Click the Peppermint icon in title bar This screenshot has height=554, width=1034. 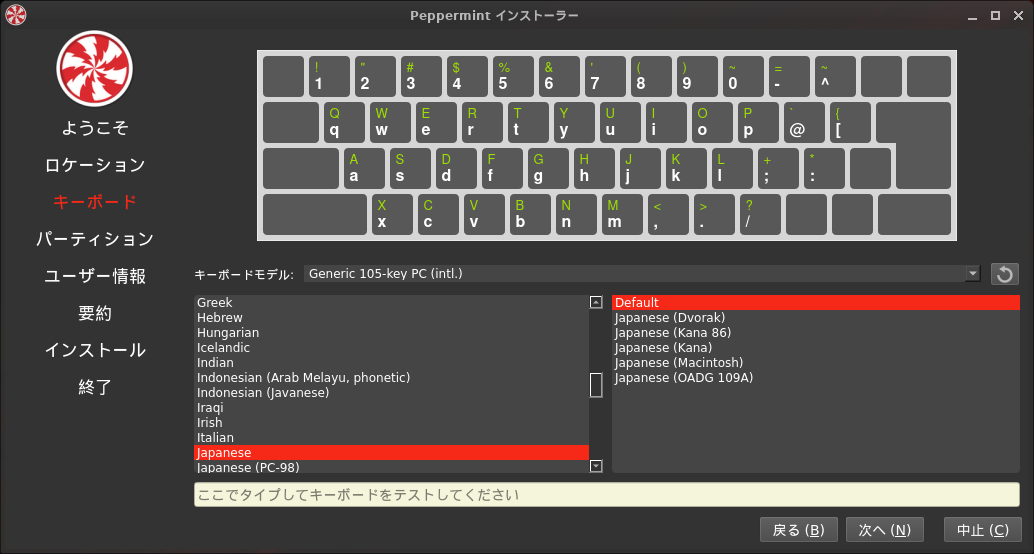[16, 15]
